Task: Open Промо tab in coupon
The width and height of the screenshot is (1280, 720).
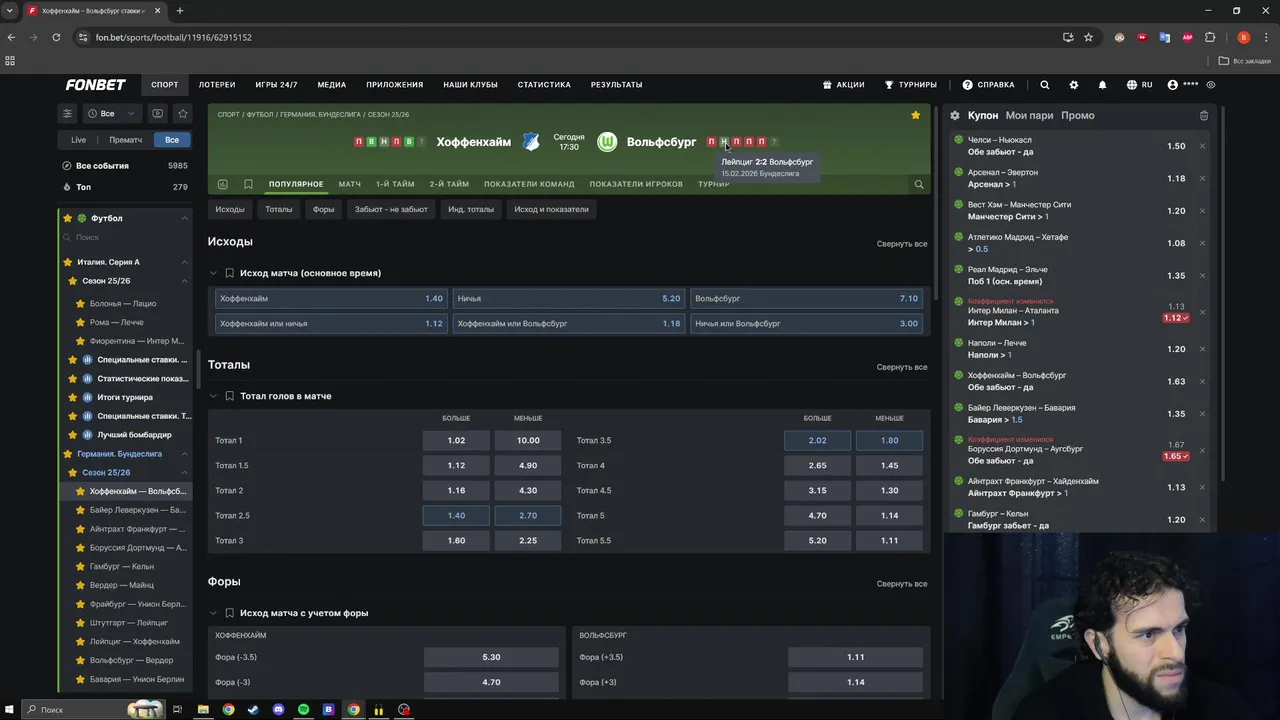Action: (x=1078, y=116)
